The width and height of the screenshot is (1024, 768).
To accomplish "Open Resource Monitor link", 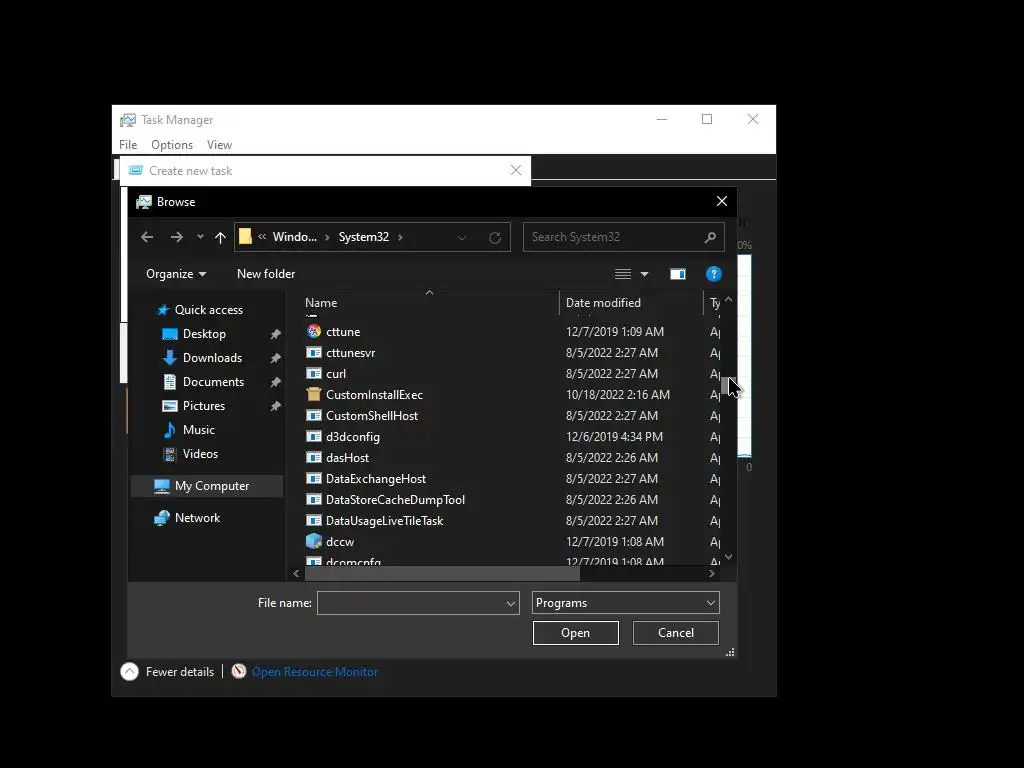I will (315, 671).
